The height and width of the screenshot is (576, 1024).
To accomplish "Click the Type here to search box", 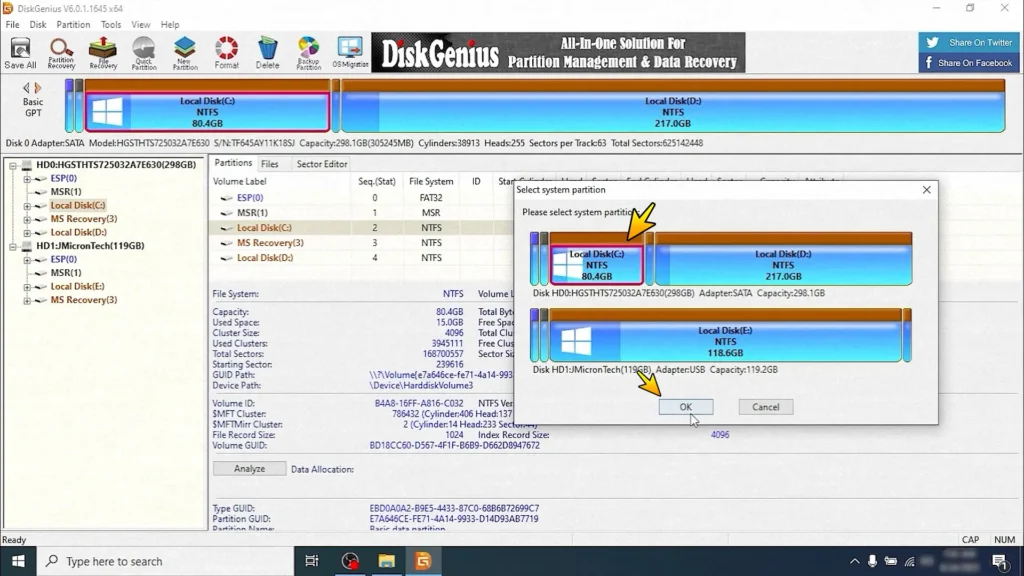I will point(165,561).
